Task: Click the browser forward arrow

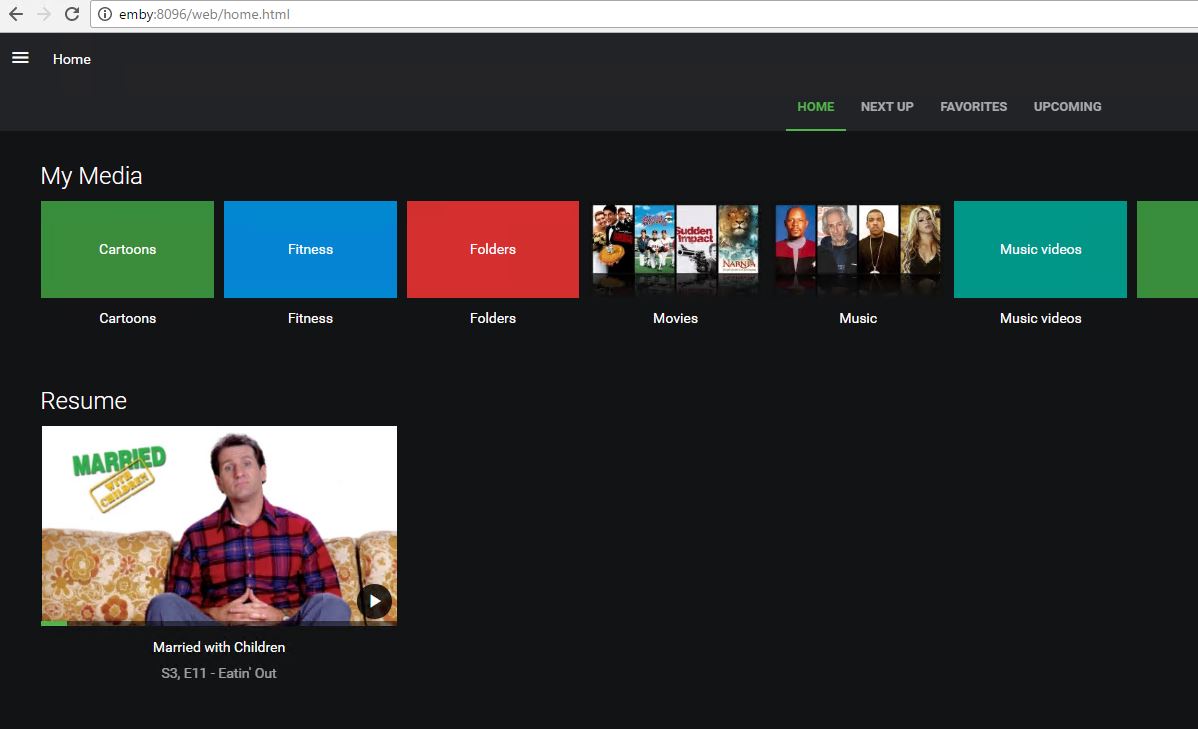Action: [44, 14]
